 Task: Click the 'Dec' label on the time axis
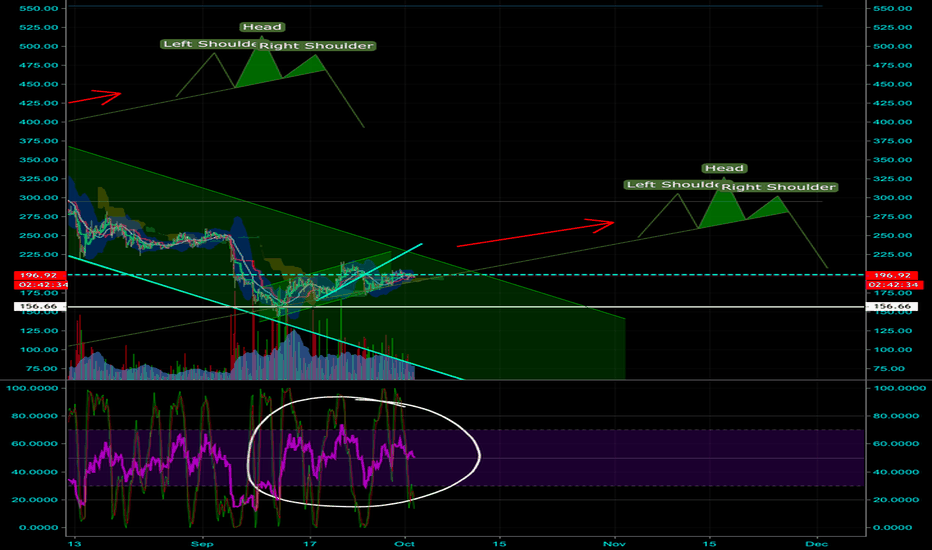click(817, 543)
